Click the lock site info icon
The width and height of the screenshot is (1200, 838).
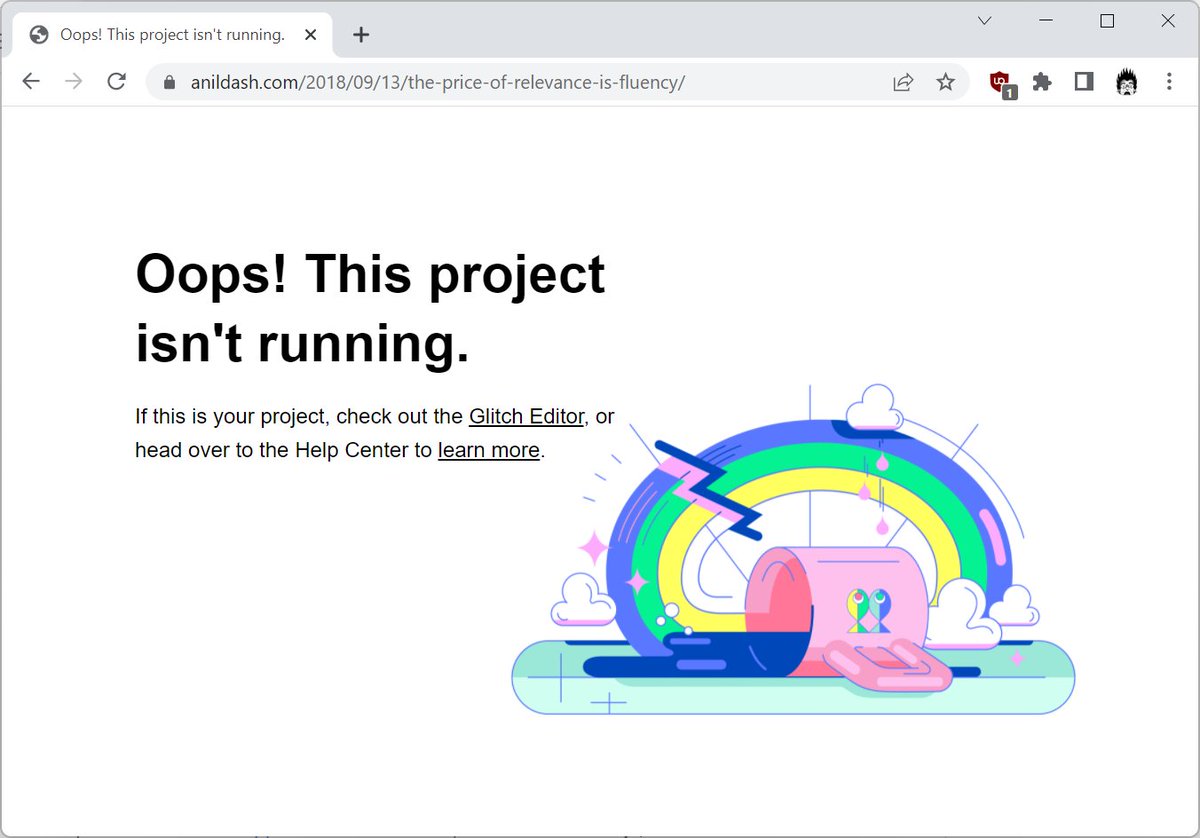168,82
